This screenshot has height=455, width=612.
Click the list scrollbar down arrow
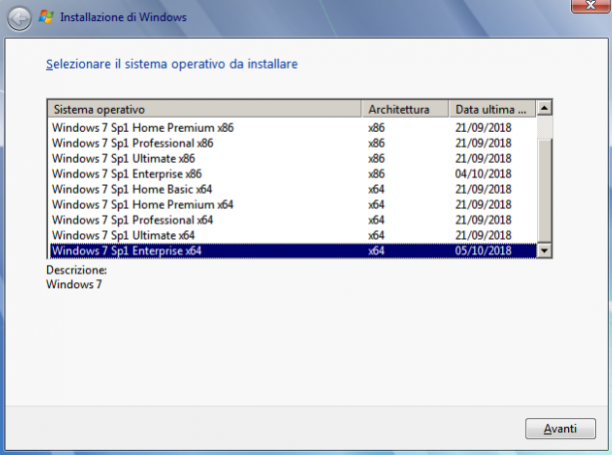[x=544, y=251]
